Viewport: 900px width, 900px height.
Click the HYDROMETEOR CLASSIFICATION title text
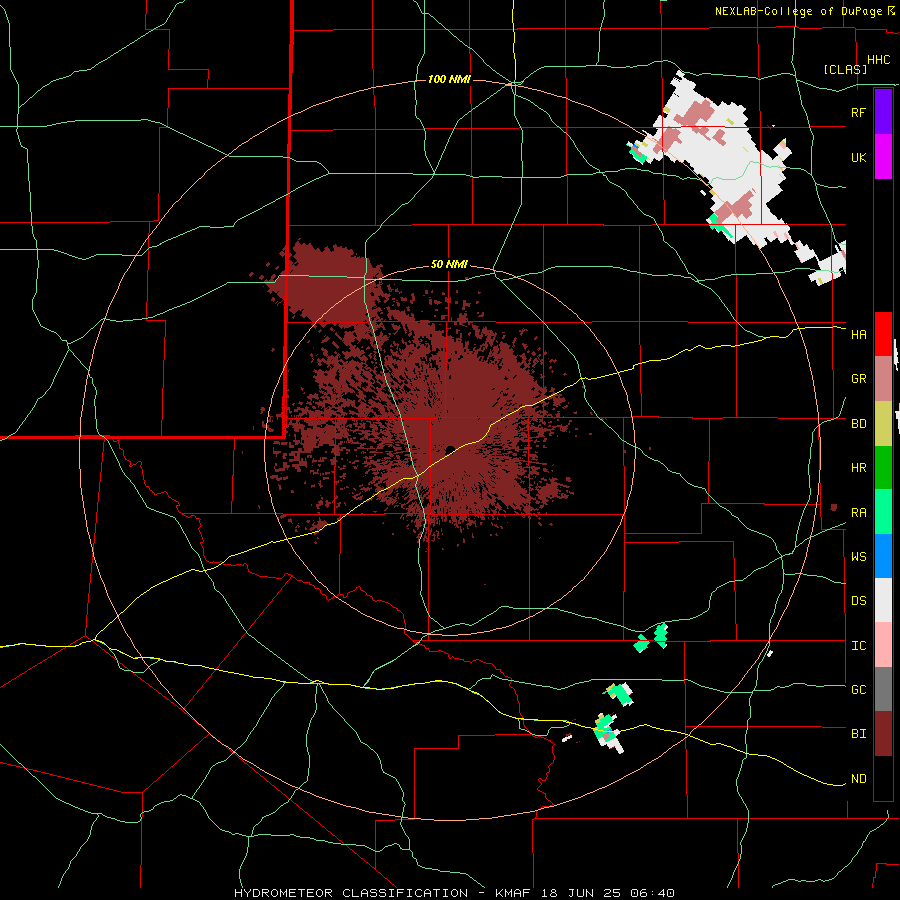point(351,893)
